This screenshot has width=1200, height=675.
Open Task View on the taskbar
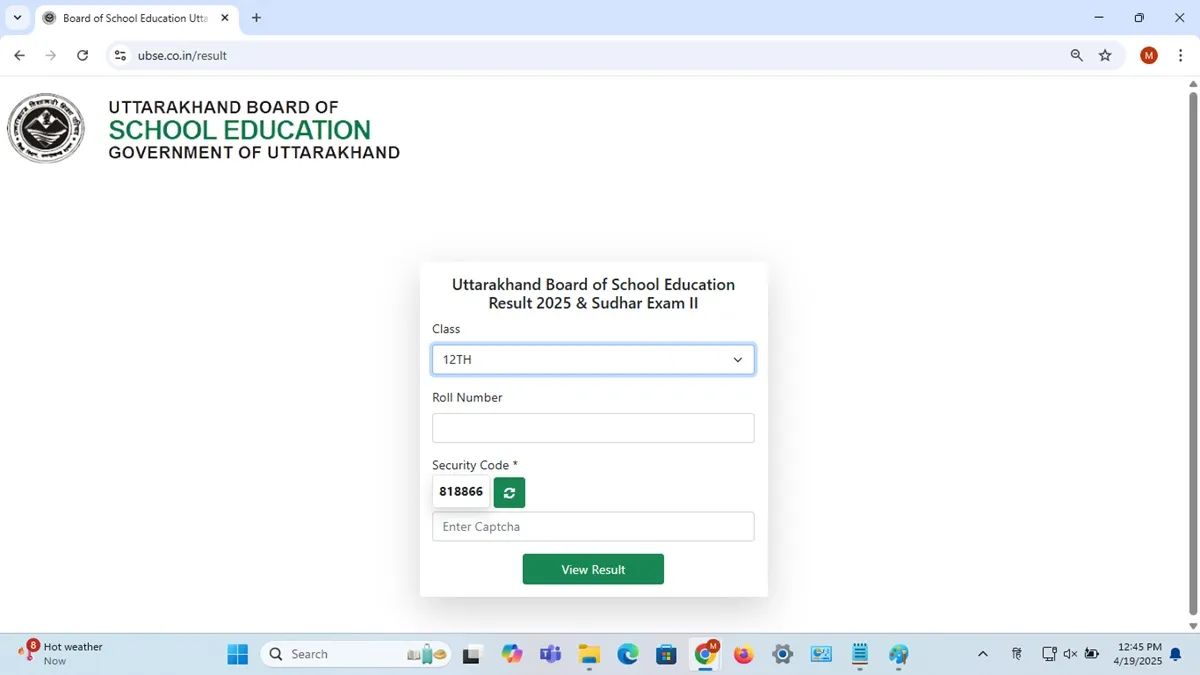(471, 654)
